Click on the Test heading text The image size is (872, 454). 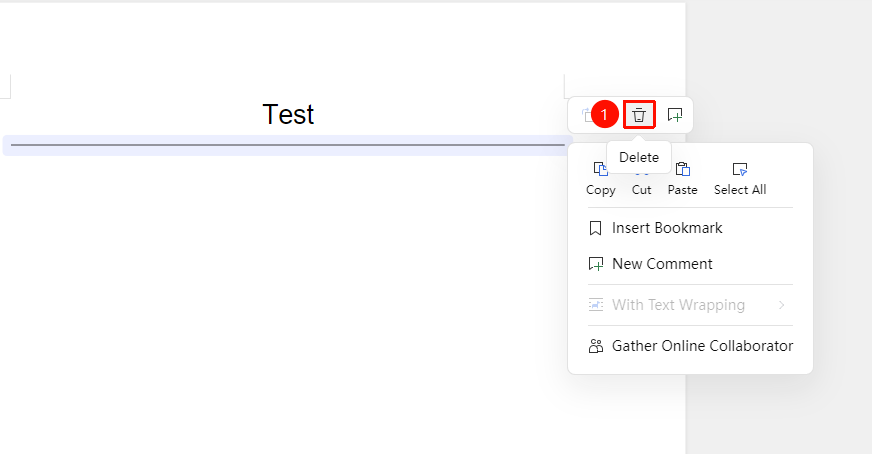coord(288,114)
